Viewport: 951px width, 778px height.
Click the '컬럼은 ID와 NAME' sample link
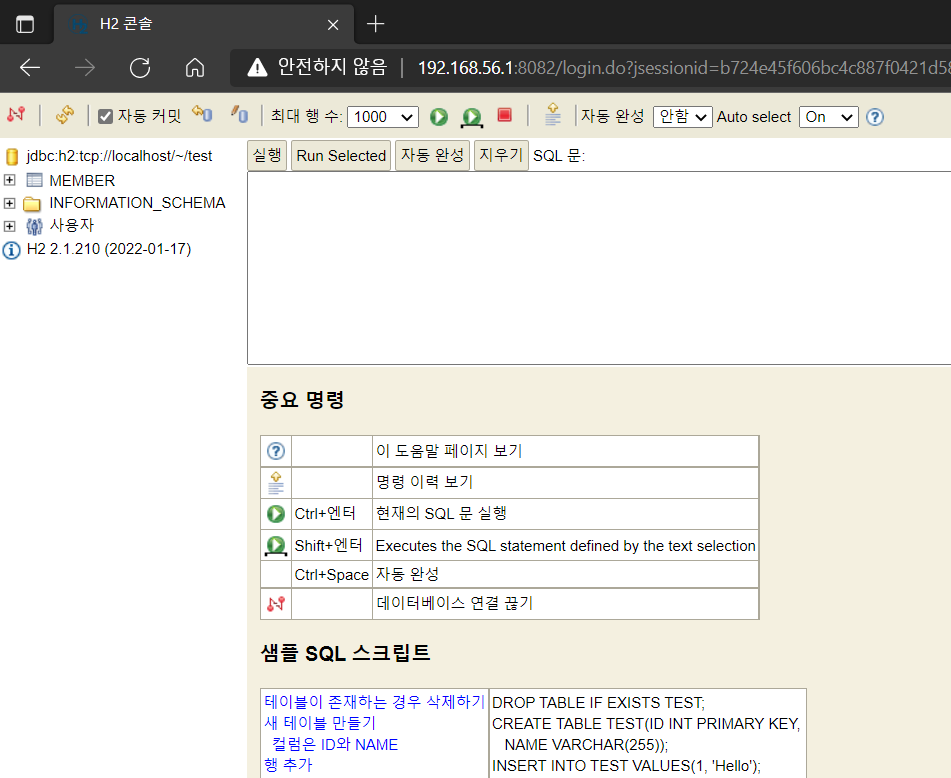pos(335,744)
